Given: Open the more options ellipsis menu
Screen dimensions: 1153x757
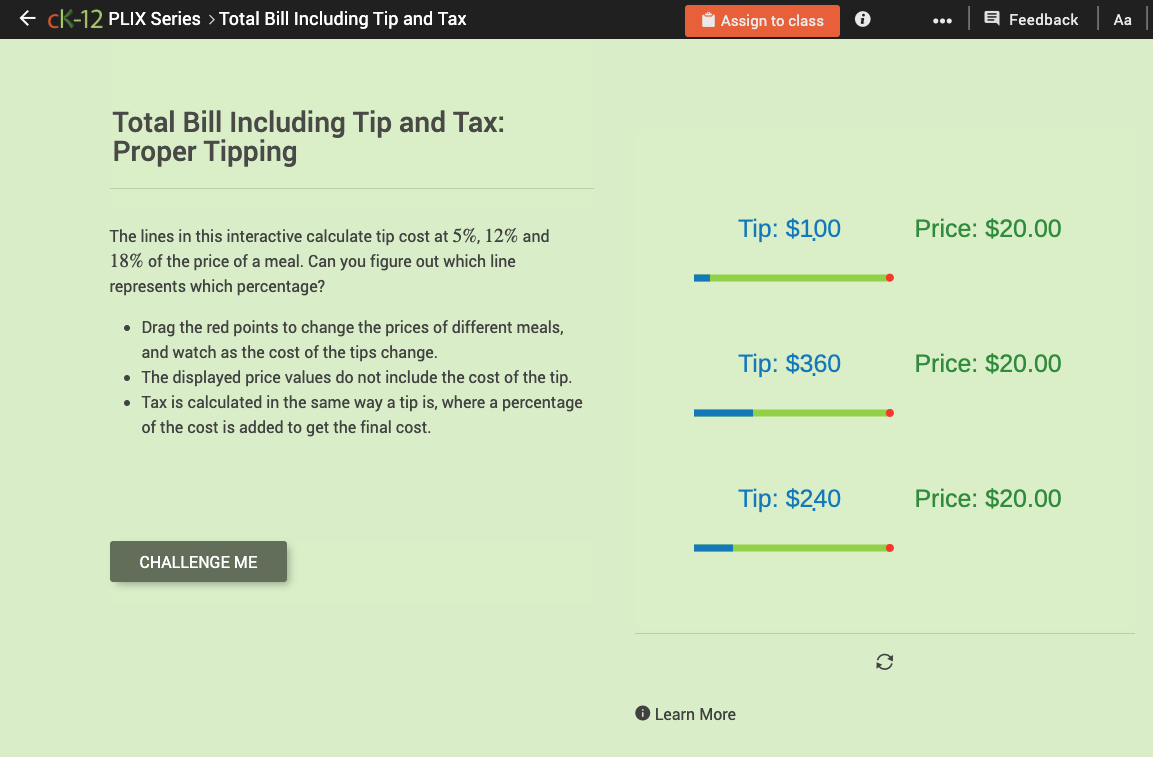Looking at the screenshot, I should point(941,18).
